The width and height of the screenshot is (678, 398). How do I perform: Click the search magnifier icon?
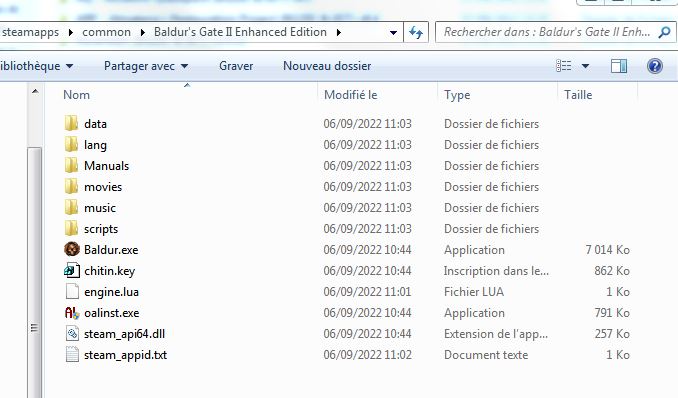(x=664, y=32)
